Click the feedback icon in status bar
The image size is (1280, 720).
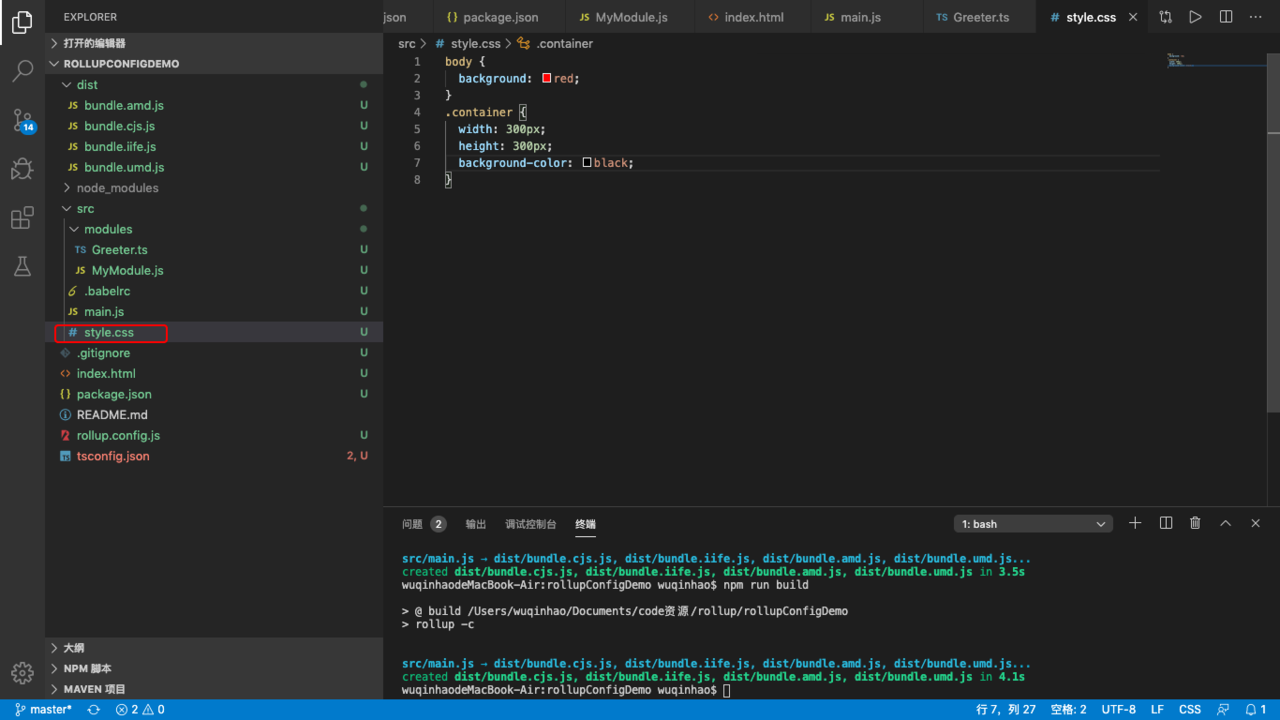click(x=1223, y=709)
